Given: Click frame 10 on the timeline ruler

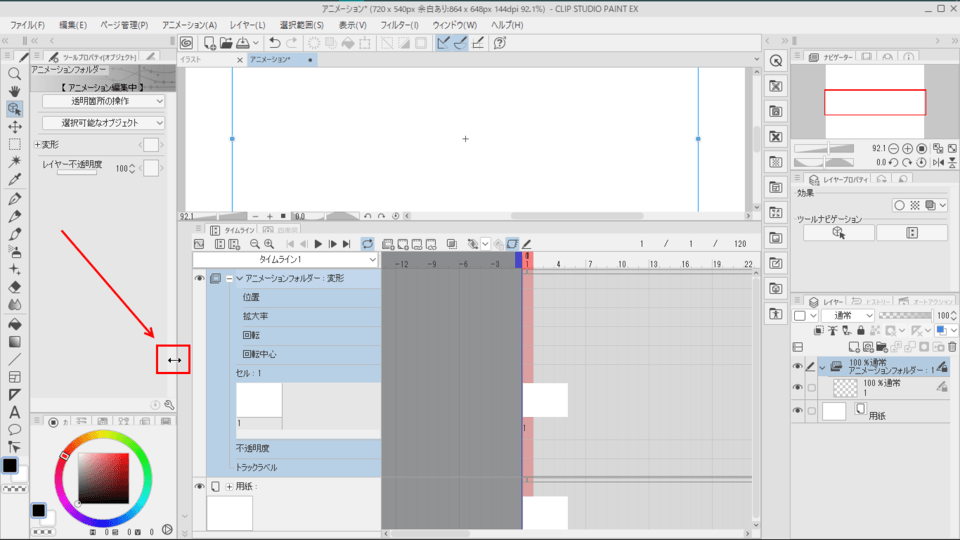Looking at the screenshot, I should tap(622, 264).
